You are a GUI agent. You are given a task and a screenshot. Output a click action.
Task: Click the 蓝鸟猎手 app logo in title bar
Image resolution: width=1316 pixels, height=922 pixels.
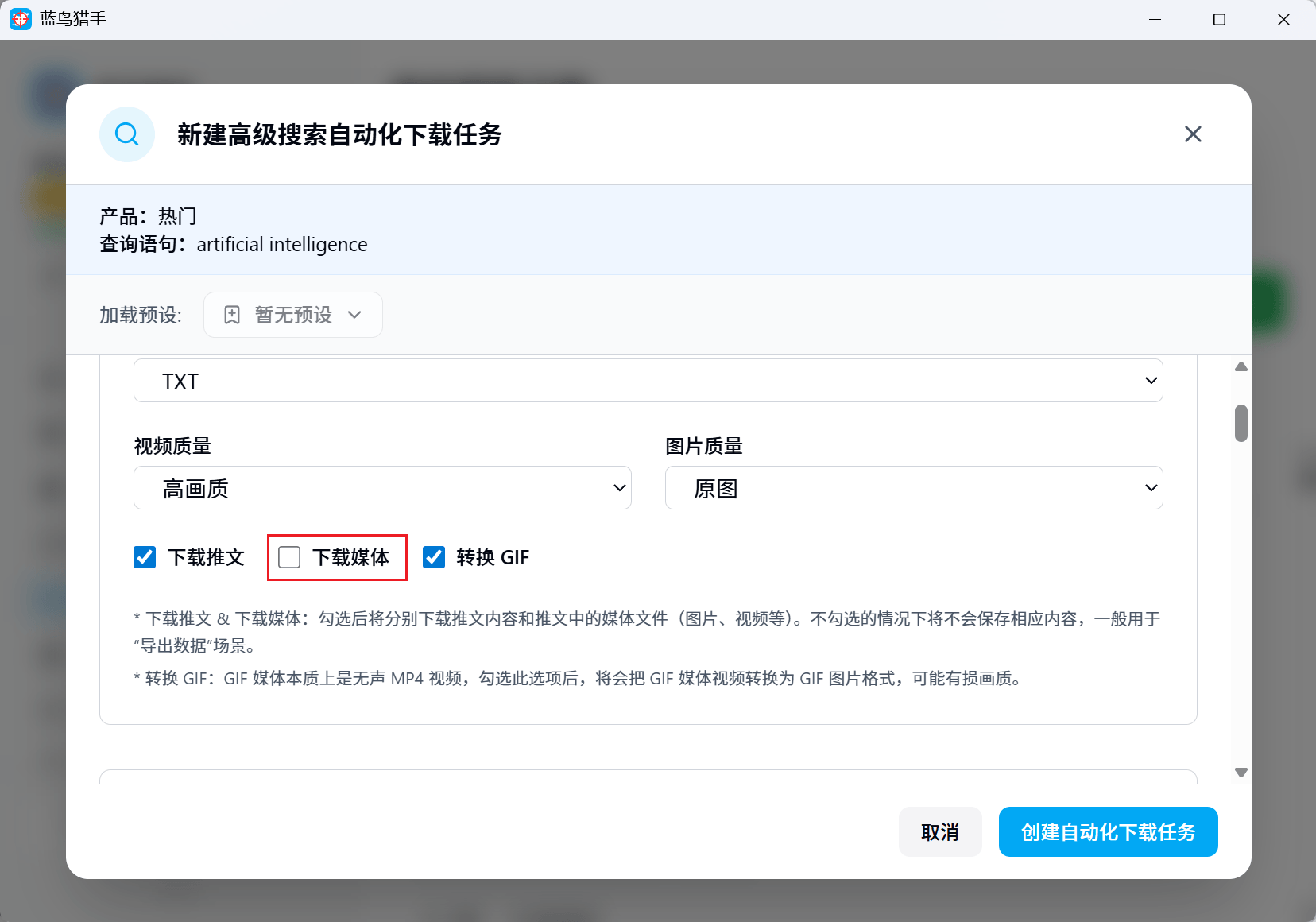21,19
